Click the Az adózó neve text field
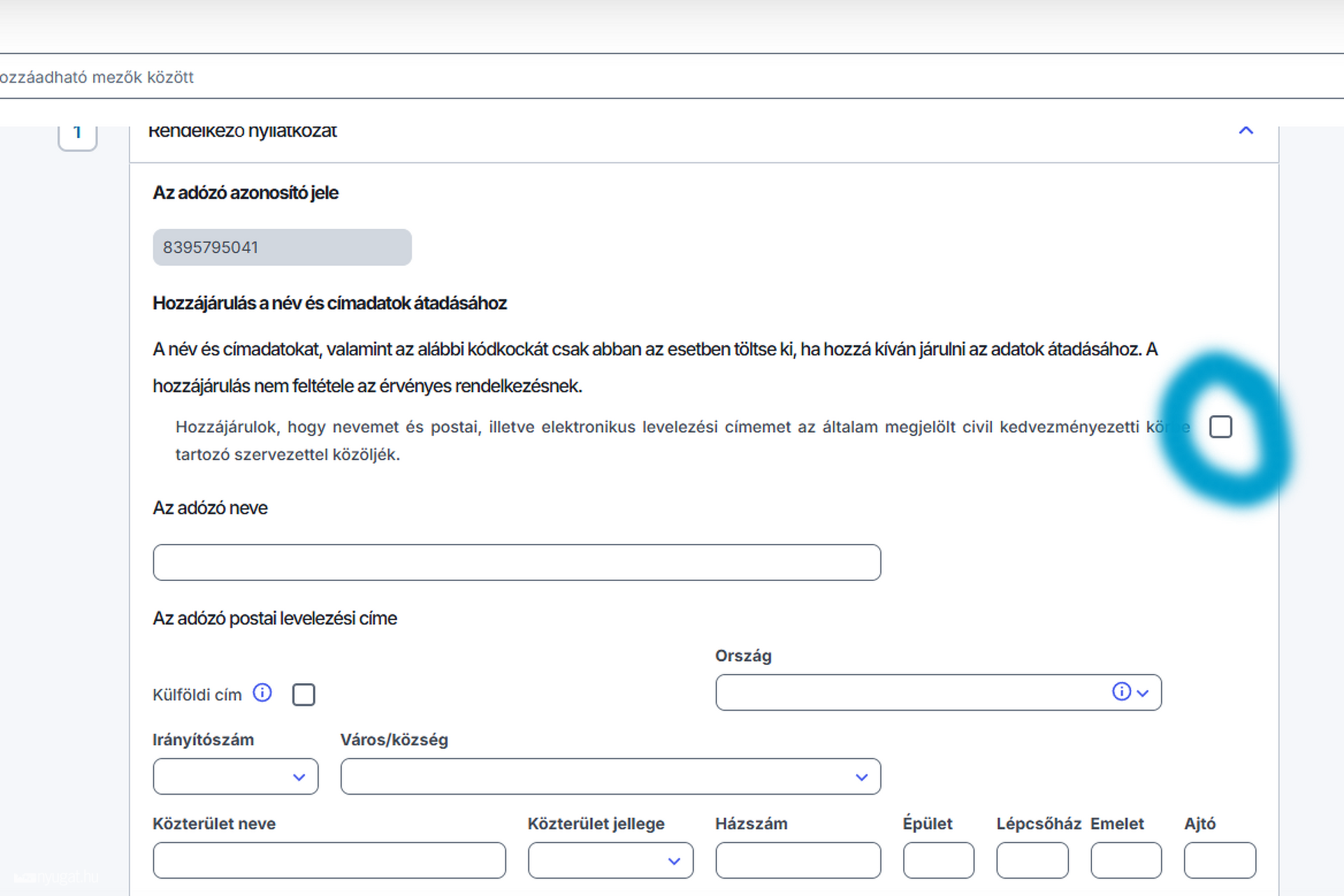The height and width of the screenshot is (896, 1344). [517, 562]
